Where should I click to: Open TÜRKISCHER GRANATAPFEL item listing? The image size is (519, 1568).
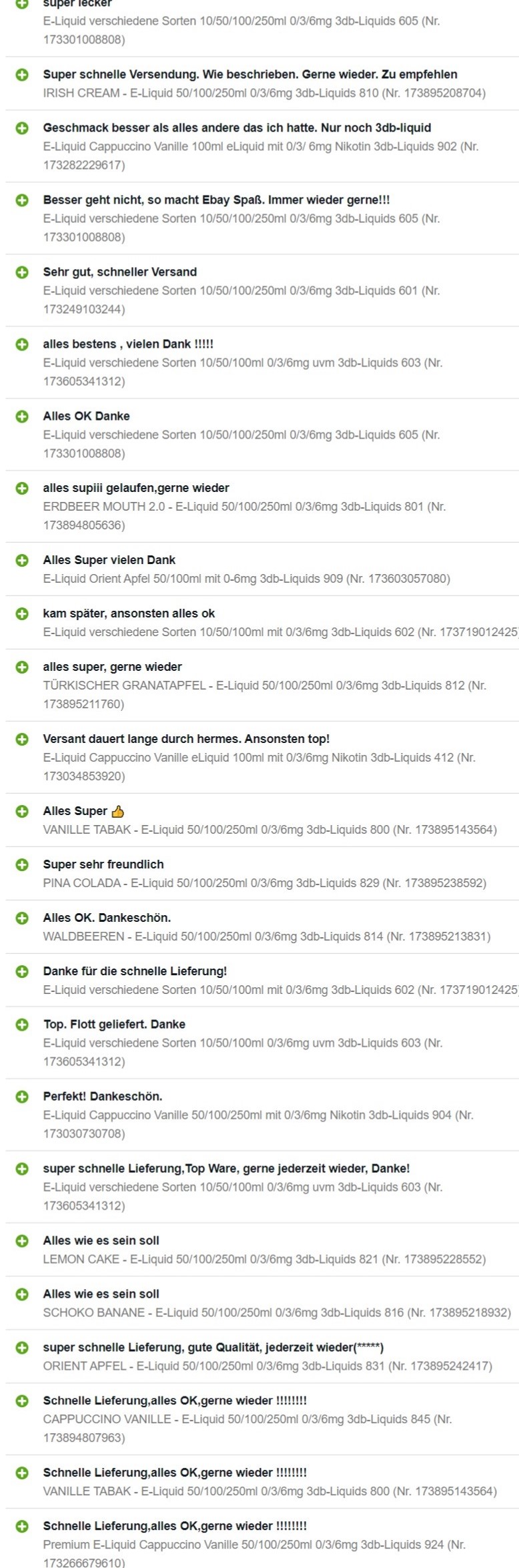pos(265,695)
